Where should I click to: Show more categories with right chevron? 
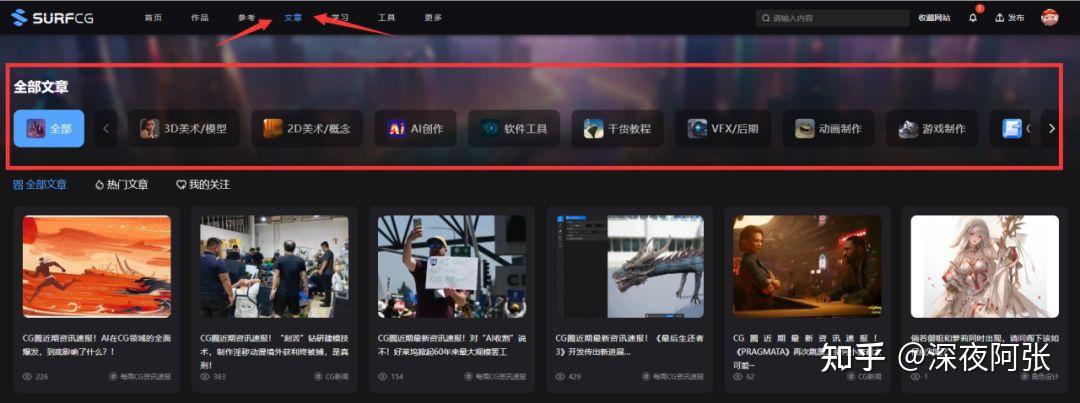1052,128
